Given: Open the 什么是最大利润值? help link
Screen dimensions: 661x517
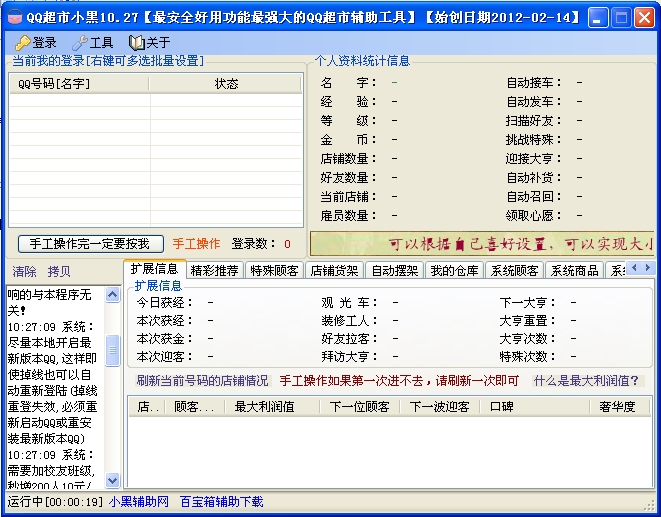Looking at the screenshot, I should (586, 381).
